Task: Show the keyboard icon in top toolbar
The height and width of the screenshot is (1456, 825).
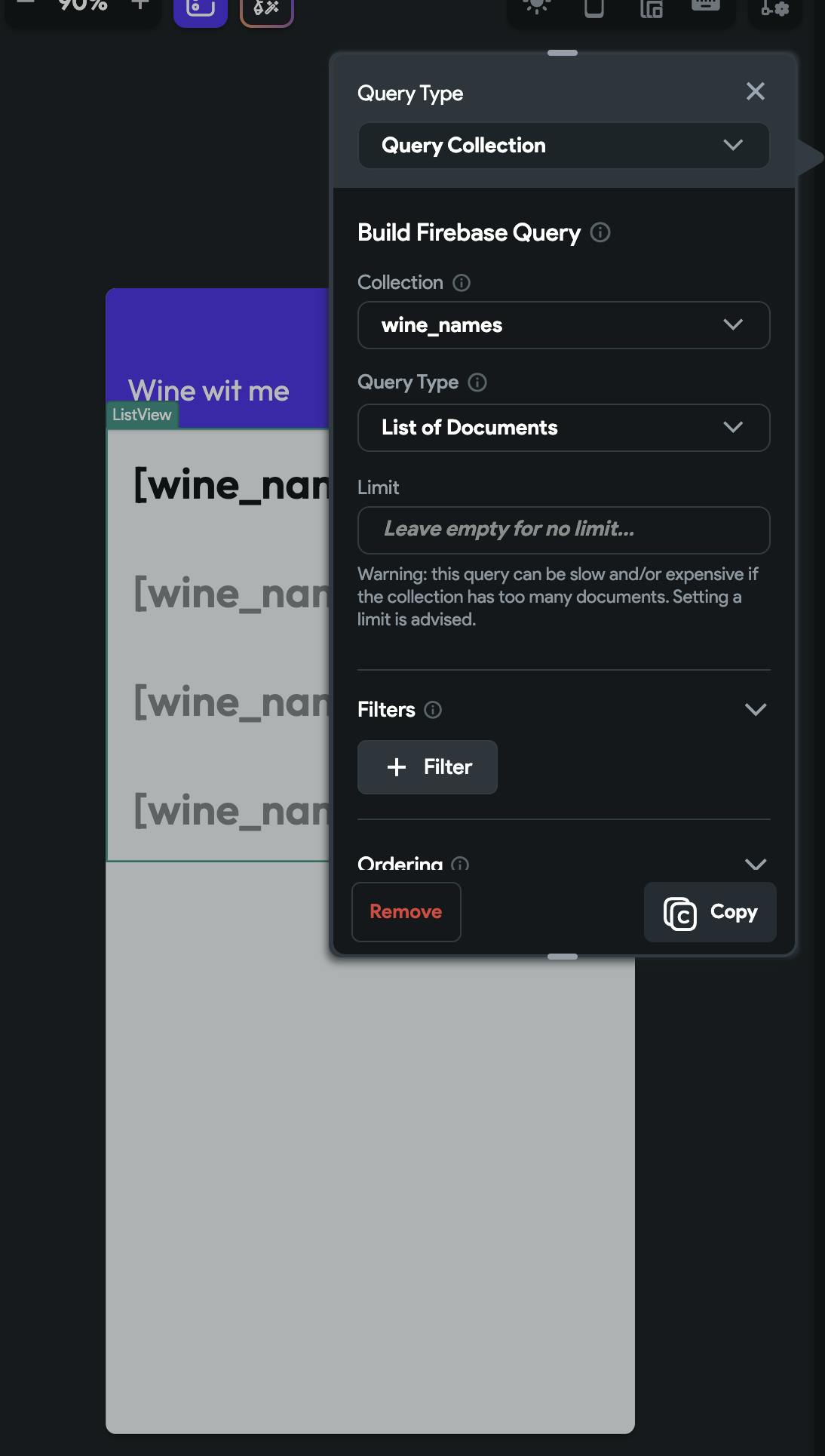Action: click(x=705, y=6)
